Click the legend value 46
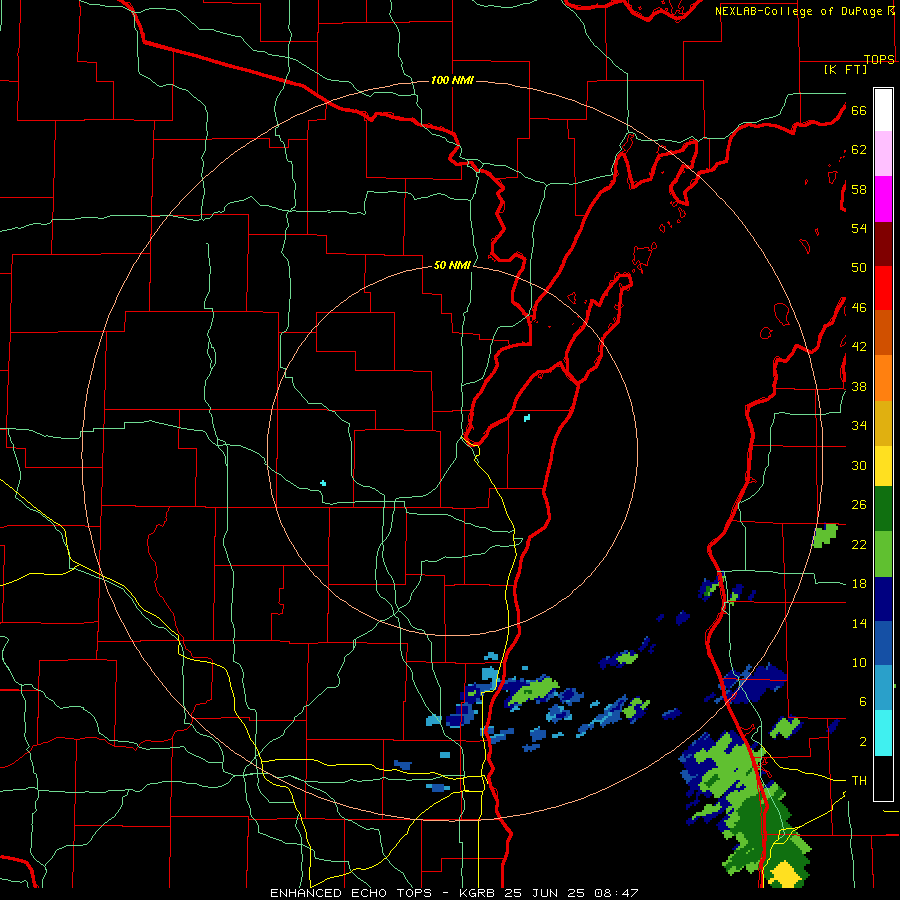 (x=859, y=308)
